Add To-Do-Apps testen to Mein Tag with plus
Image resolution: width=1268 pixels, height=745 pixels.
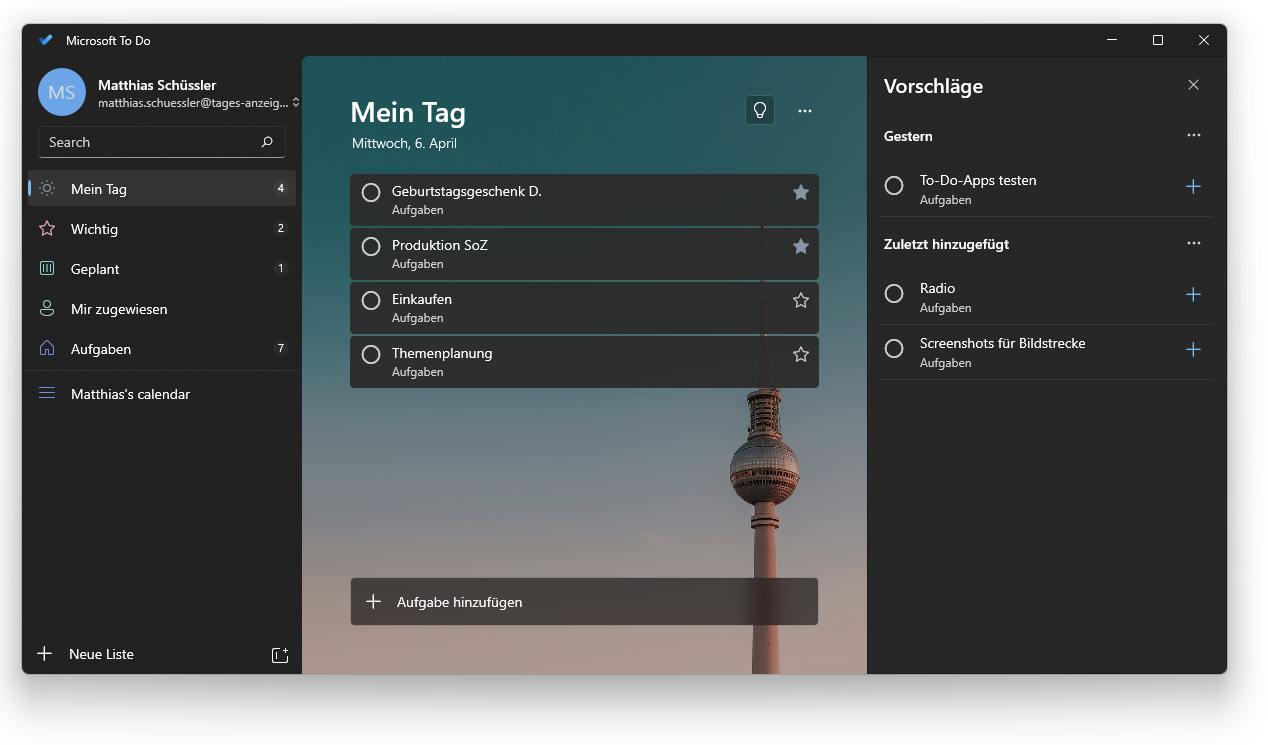(x=1192, y=187)
